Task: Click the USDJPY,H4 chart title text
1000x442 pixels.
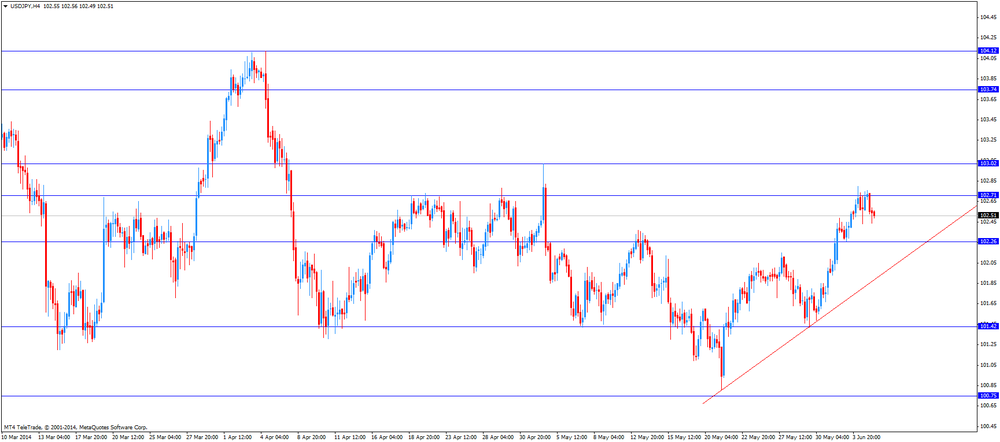Action: coord(24,5)
